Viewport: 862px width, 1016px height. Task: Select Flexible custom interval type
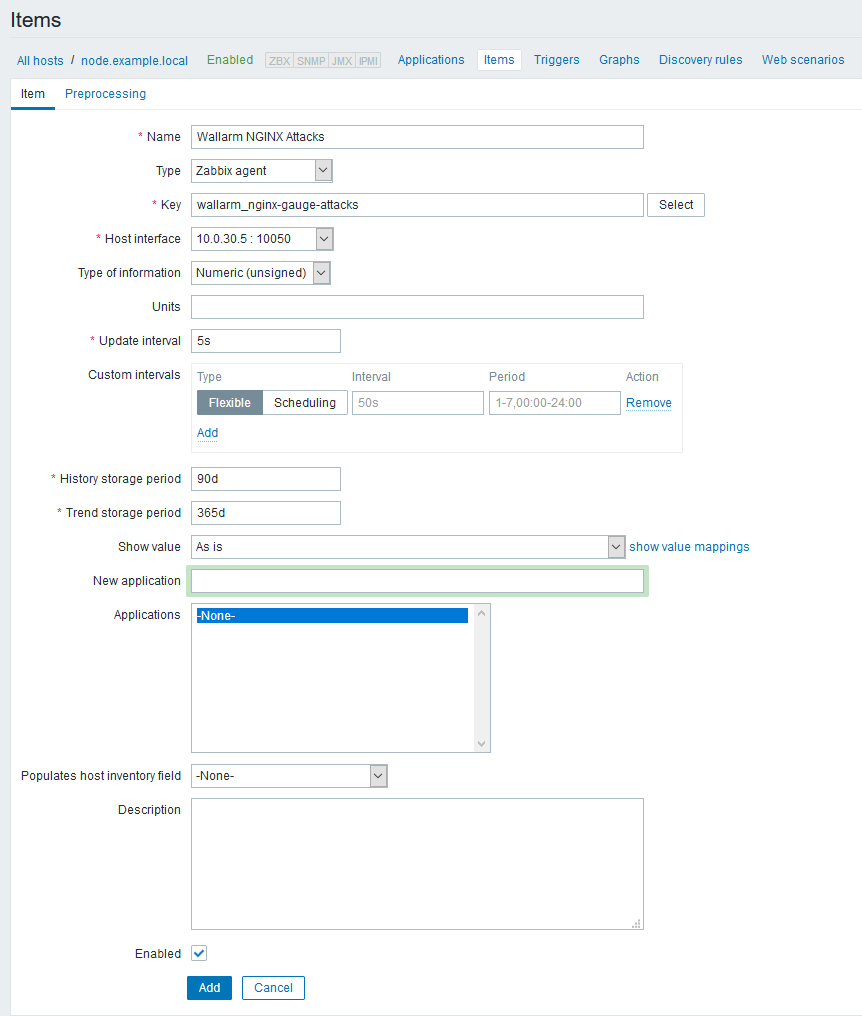point(230,403)
